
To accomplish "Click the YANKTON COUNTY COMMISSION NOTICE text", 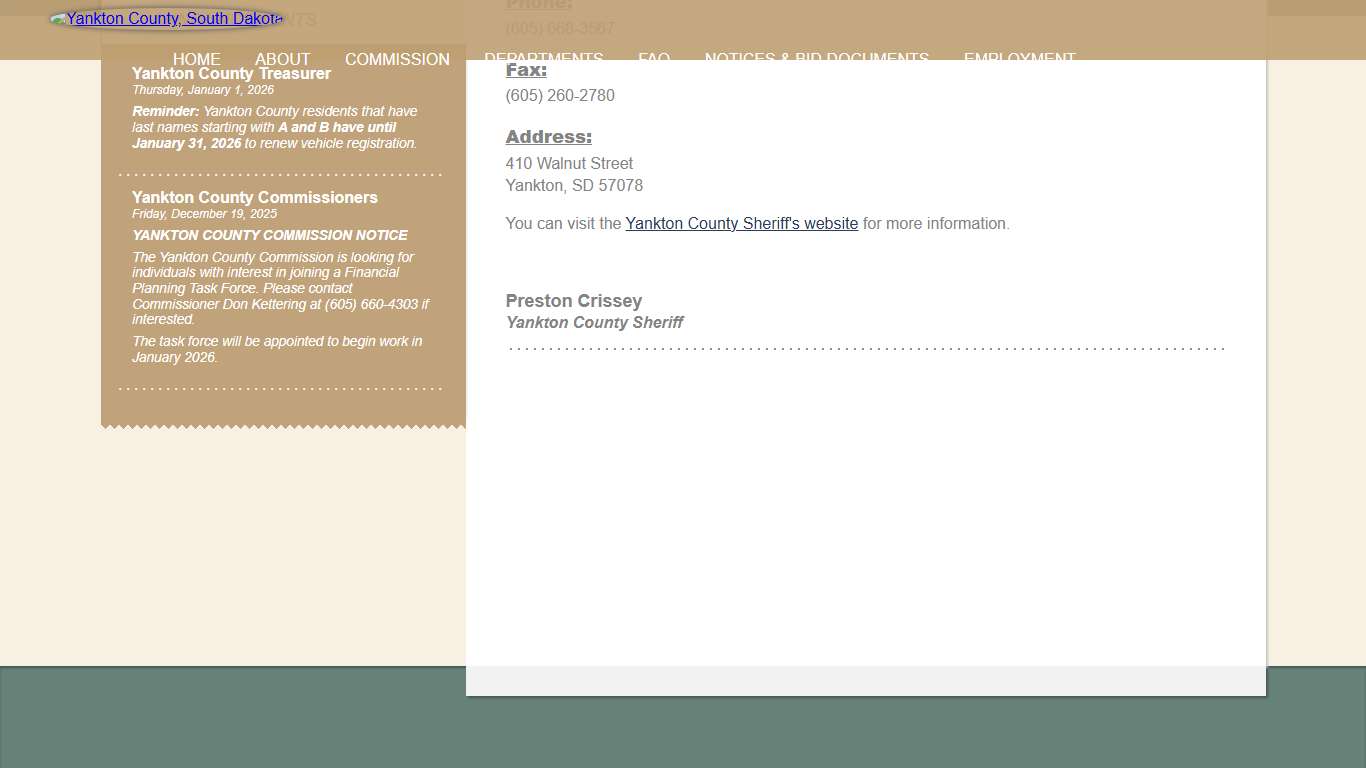I will pyautogui.click(x=269, y=236).
